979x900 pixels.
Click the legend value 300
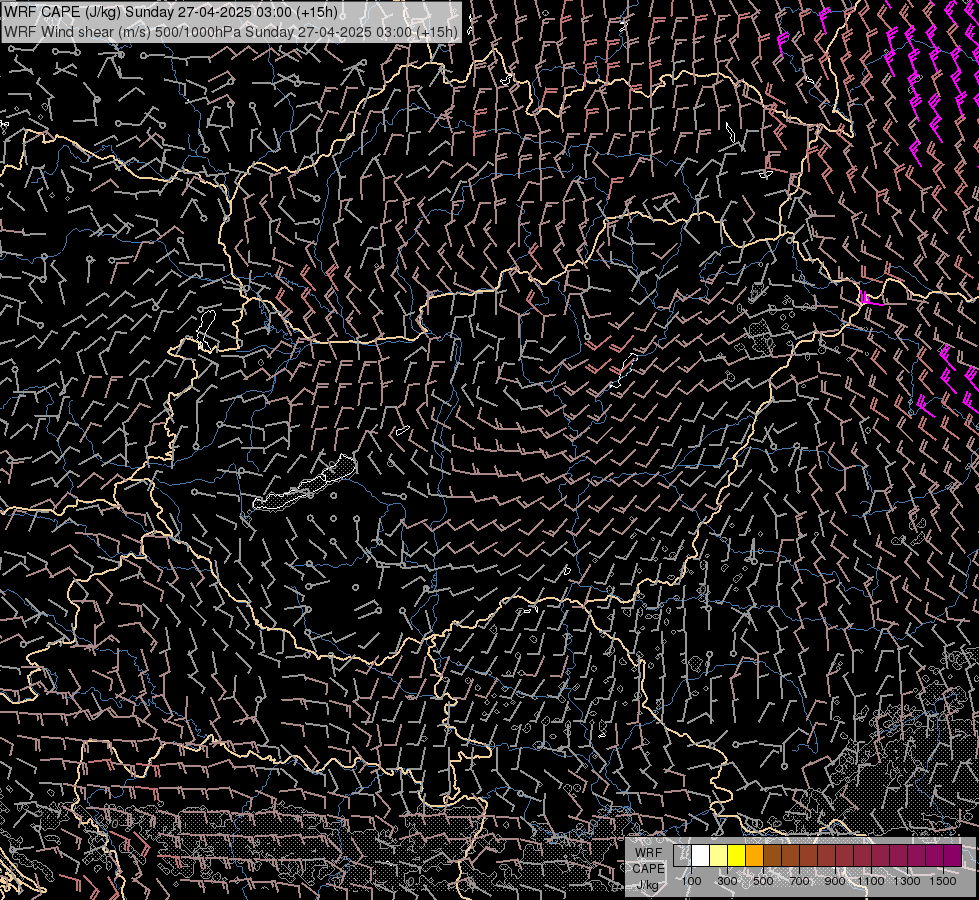(727, 881)
